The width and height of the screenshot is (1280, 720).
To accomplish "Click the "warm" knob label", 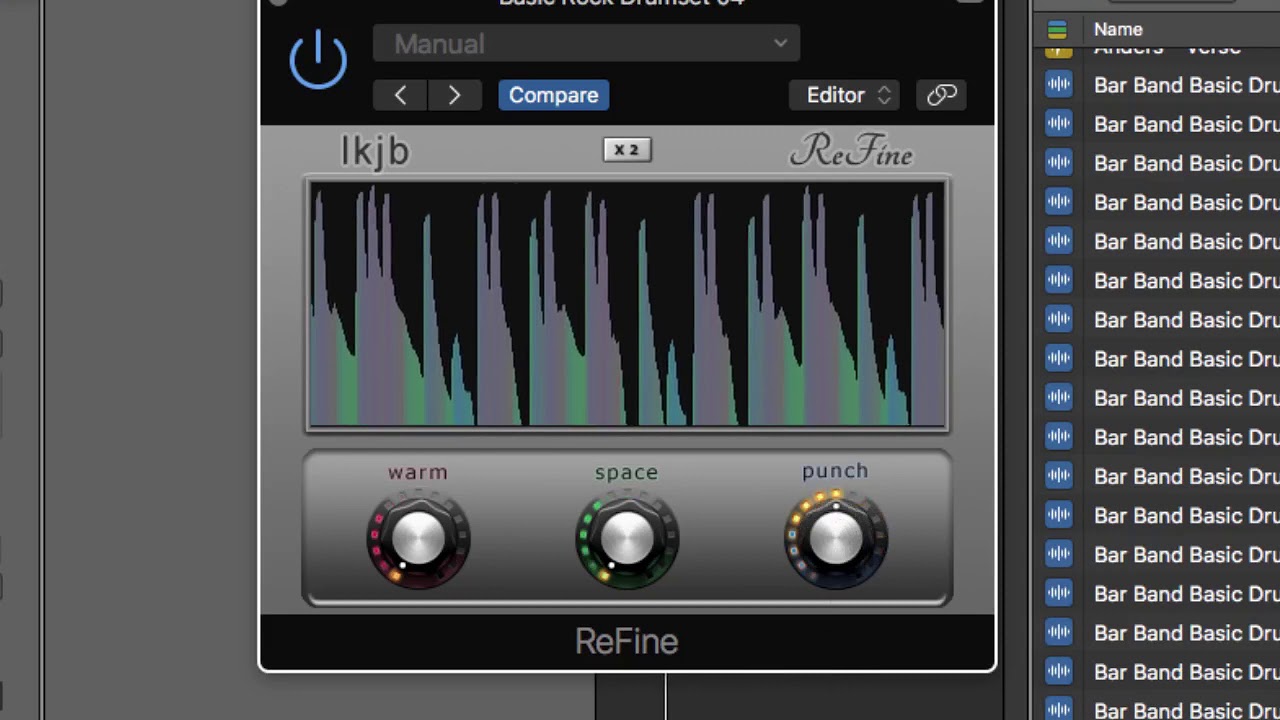I will tap(418, 472).
